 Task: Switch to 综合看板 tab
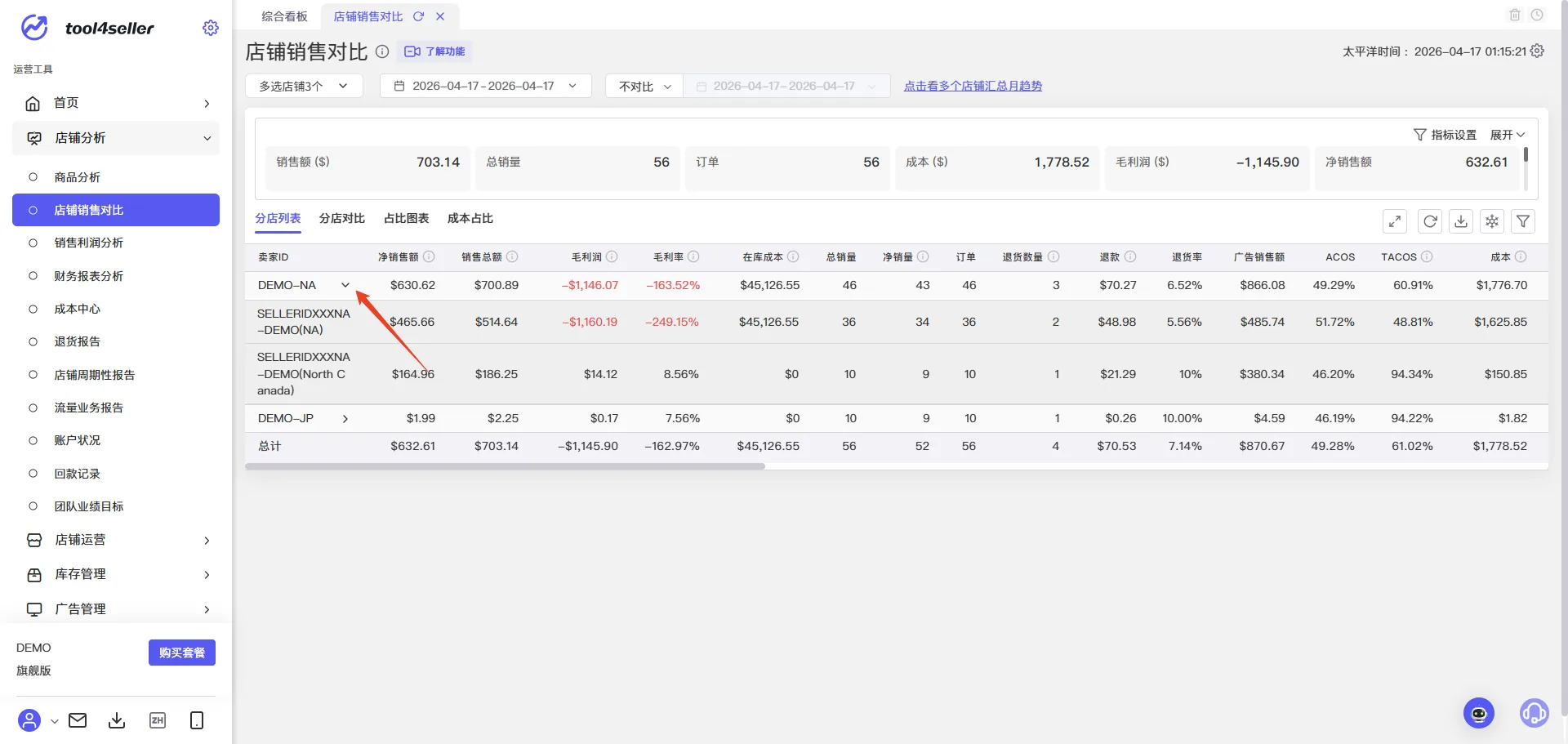[x=284, y=16]
